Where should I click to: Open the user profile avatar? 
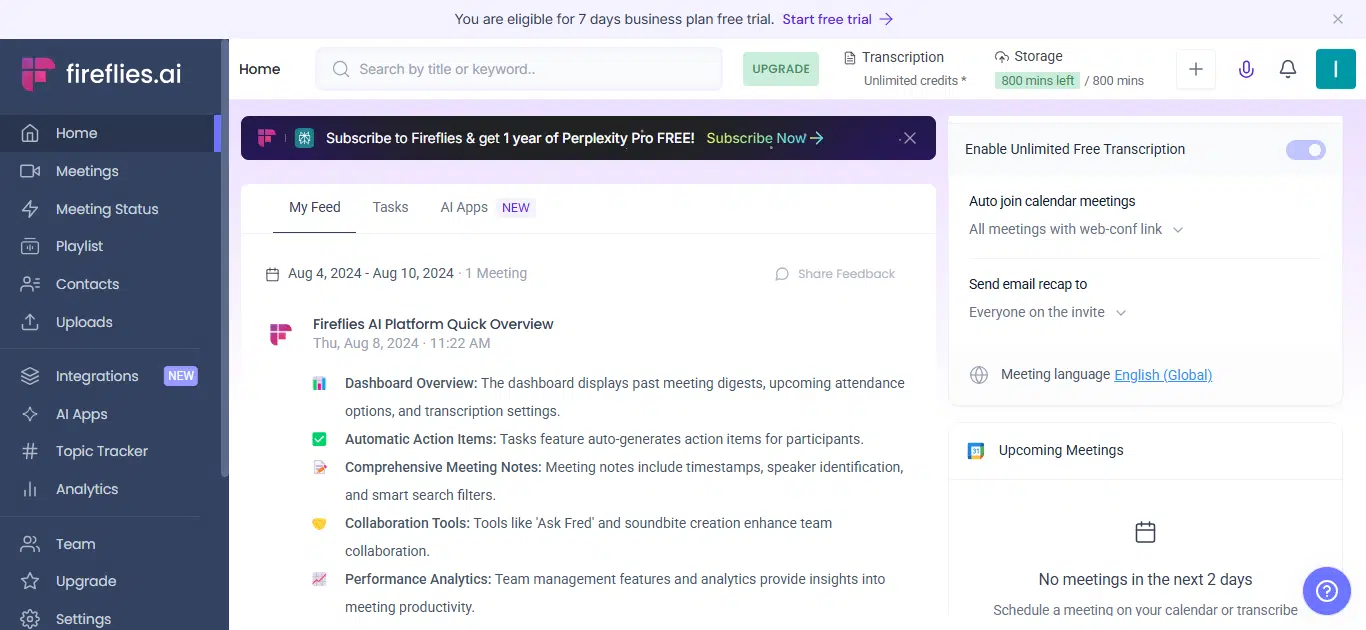tap(1336, 69)
